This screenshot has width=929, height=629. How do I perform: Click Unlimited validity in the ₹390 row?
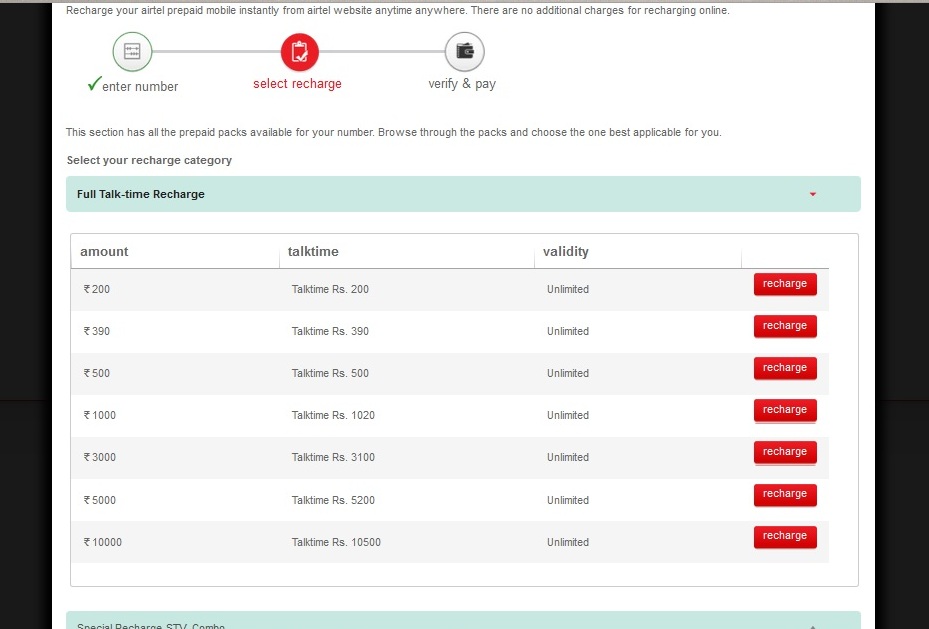coord(568,331)
